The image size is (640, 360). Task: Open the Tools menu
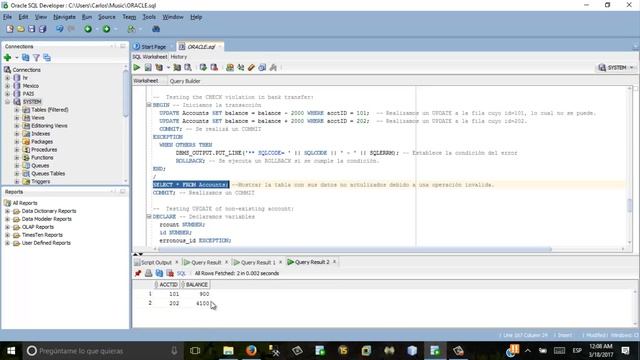click(x=149, y=17)
